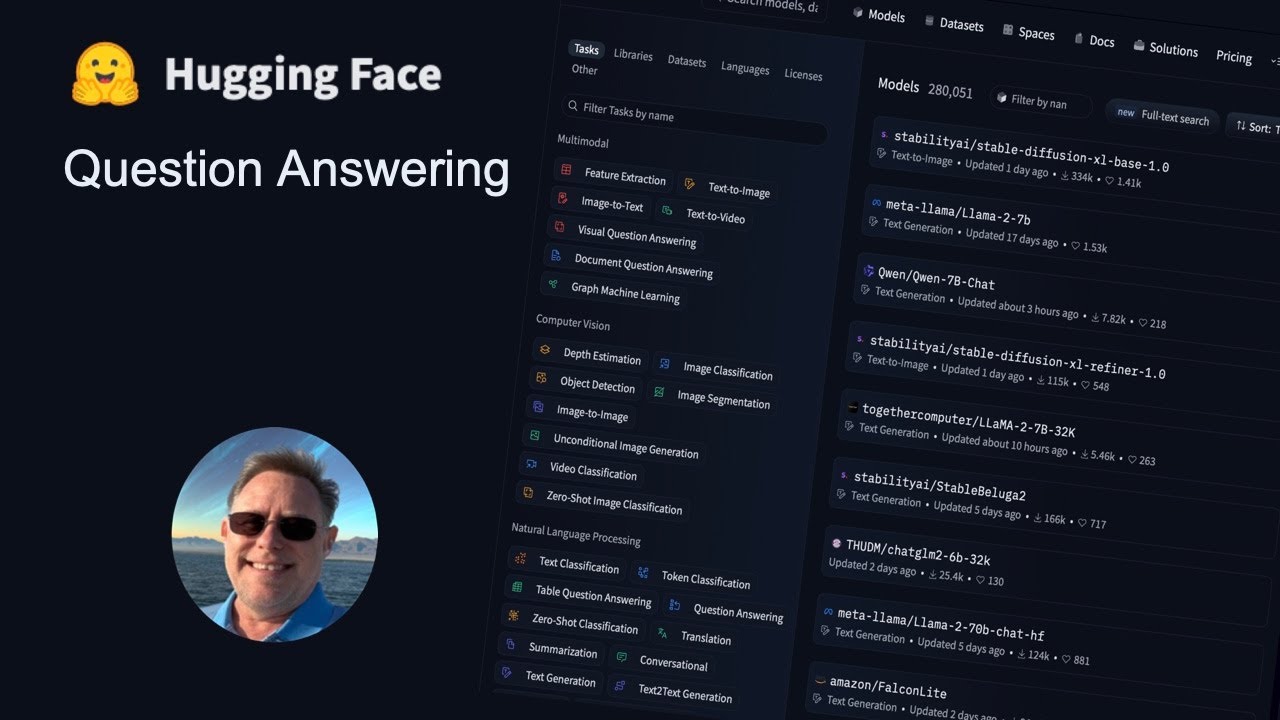Screen dimensions: 1280x720
Task: Select the Translation task
Action: click(695, 636)
